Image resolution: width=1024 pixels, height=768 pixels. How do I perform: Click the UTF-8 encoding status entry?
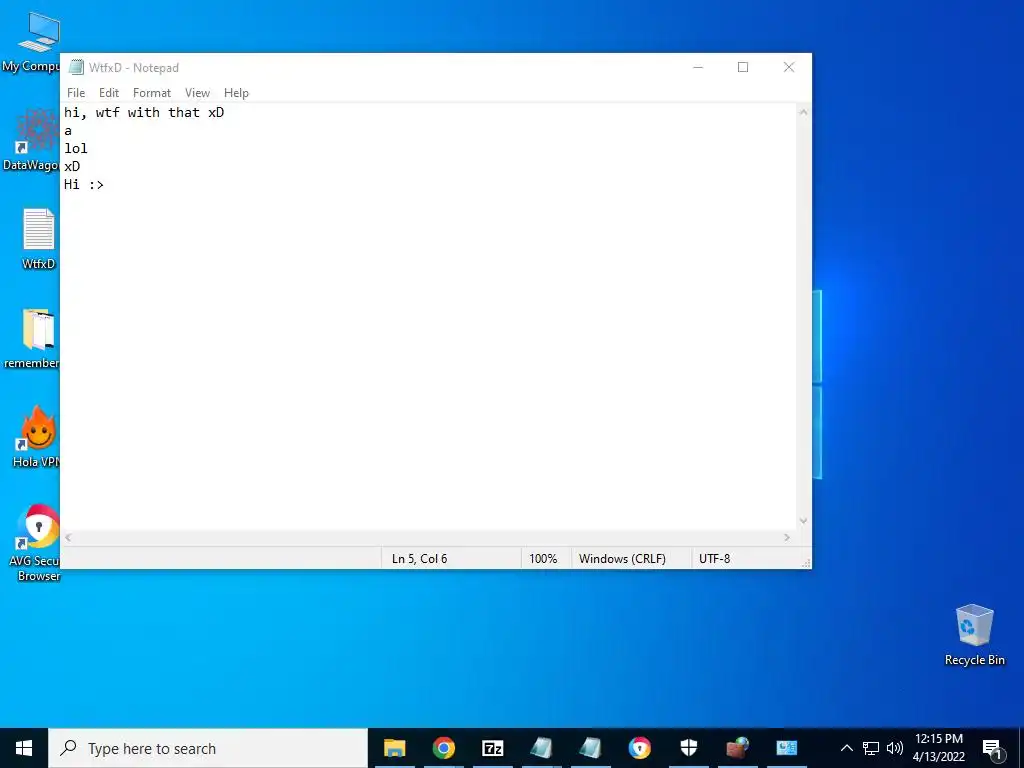pos(714,558)
